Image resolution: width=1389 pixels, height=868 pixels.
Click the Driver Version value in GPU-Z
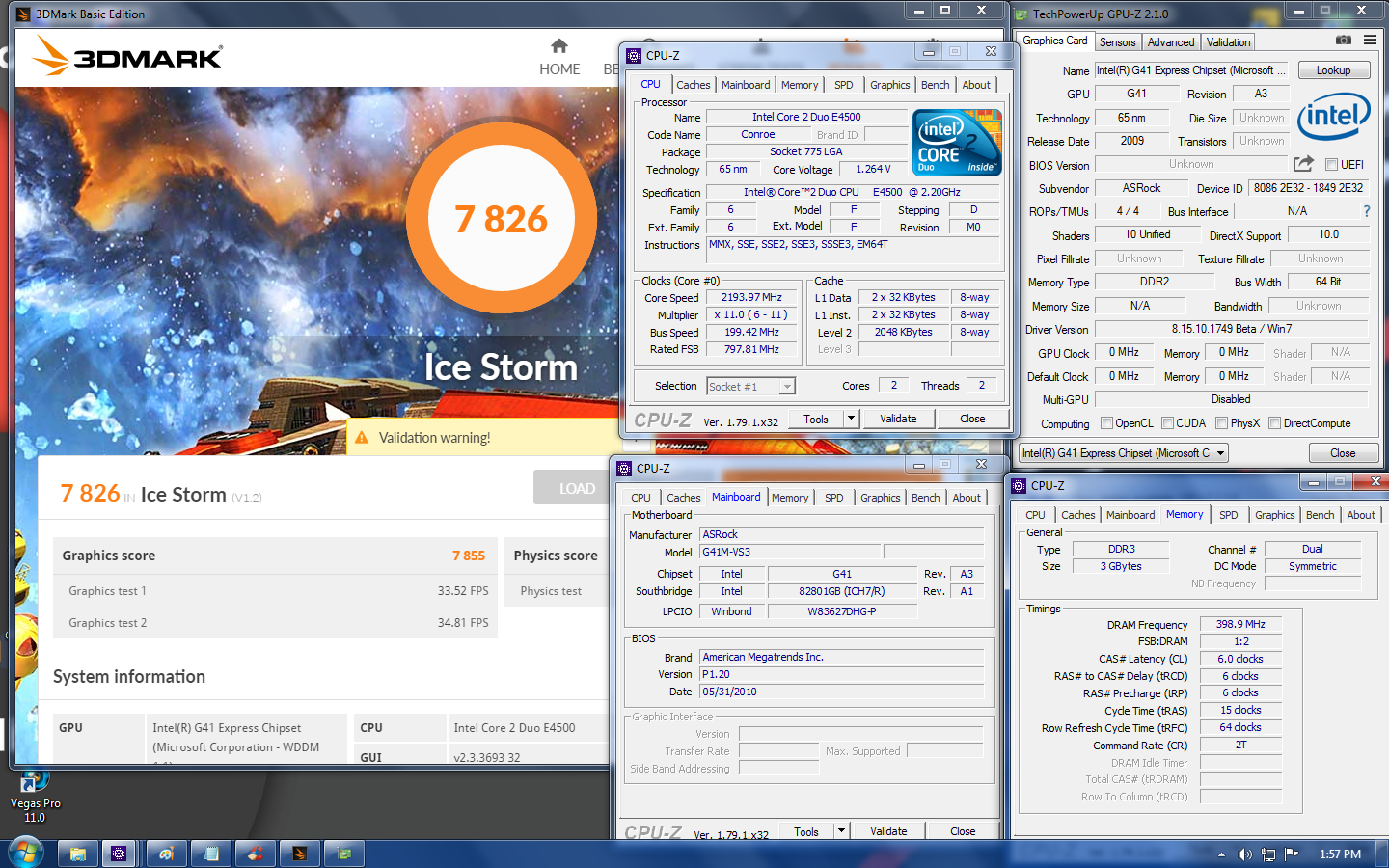1232,329
